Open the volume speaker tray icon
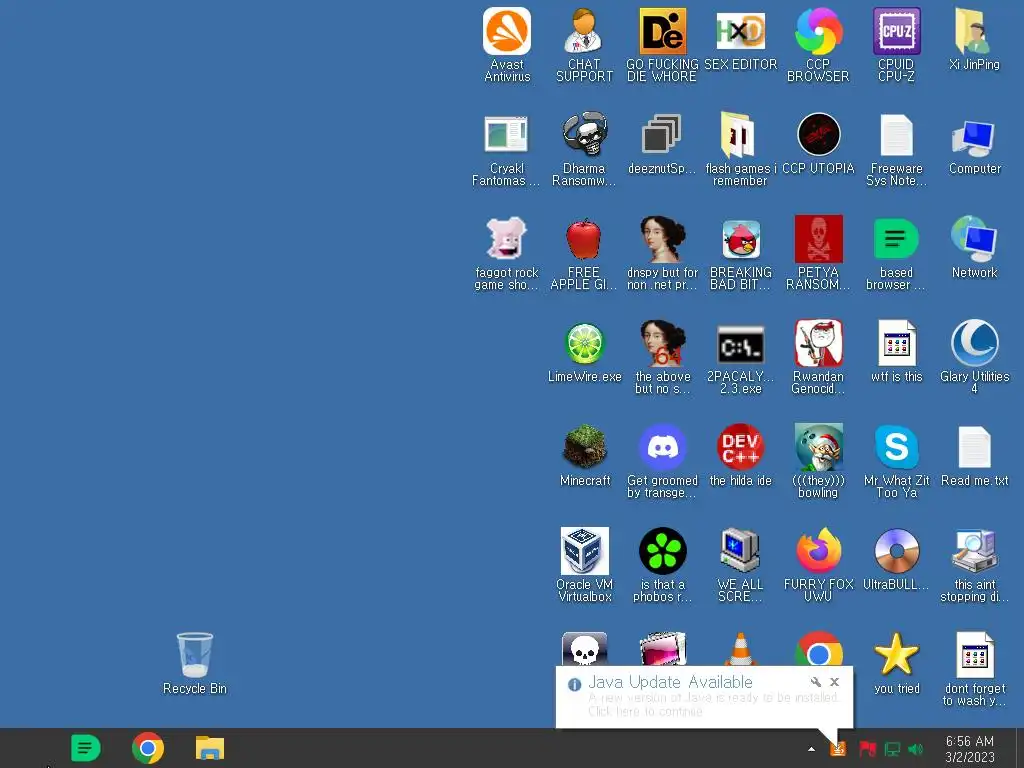The width and height of the screenshot is (1024, 768). (x=916, y=749)
